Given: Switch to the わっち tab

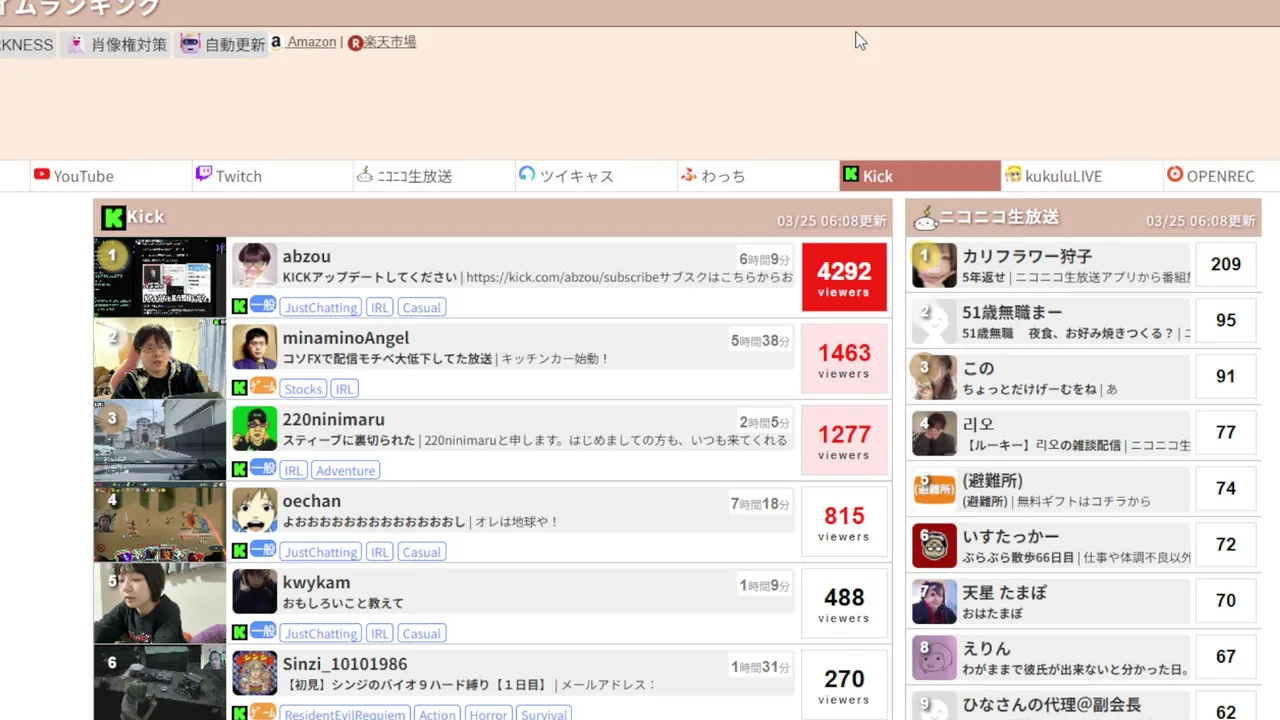Looking at the screenshot, I should pyautogui.click(x=758, y=176).
